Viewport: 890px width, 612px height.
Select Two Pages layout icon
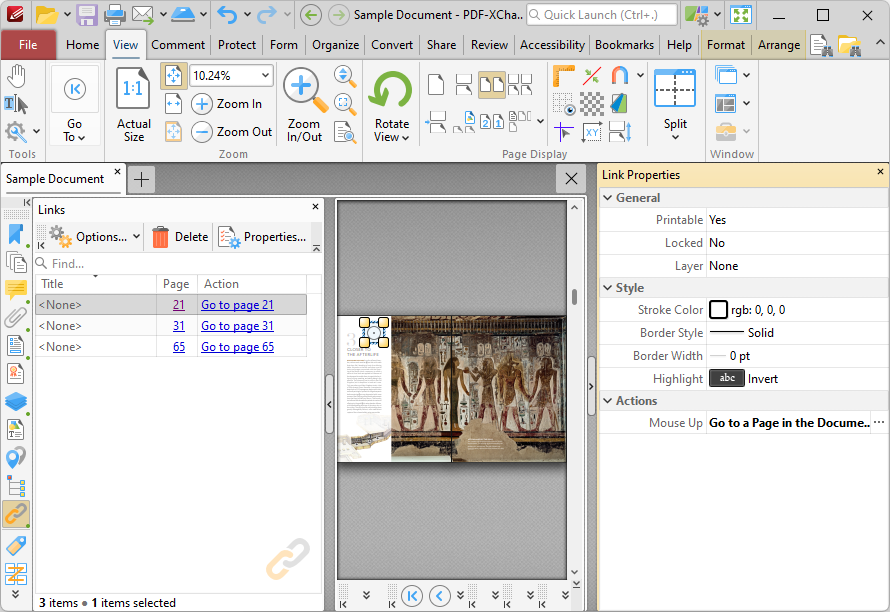click(x=492, y=85)
